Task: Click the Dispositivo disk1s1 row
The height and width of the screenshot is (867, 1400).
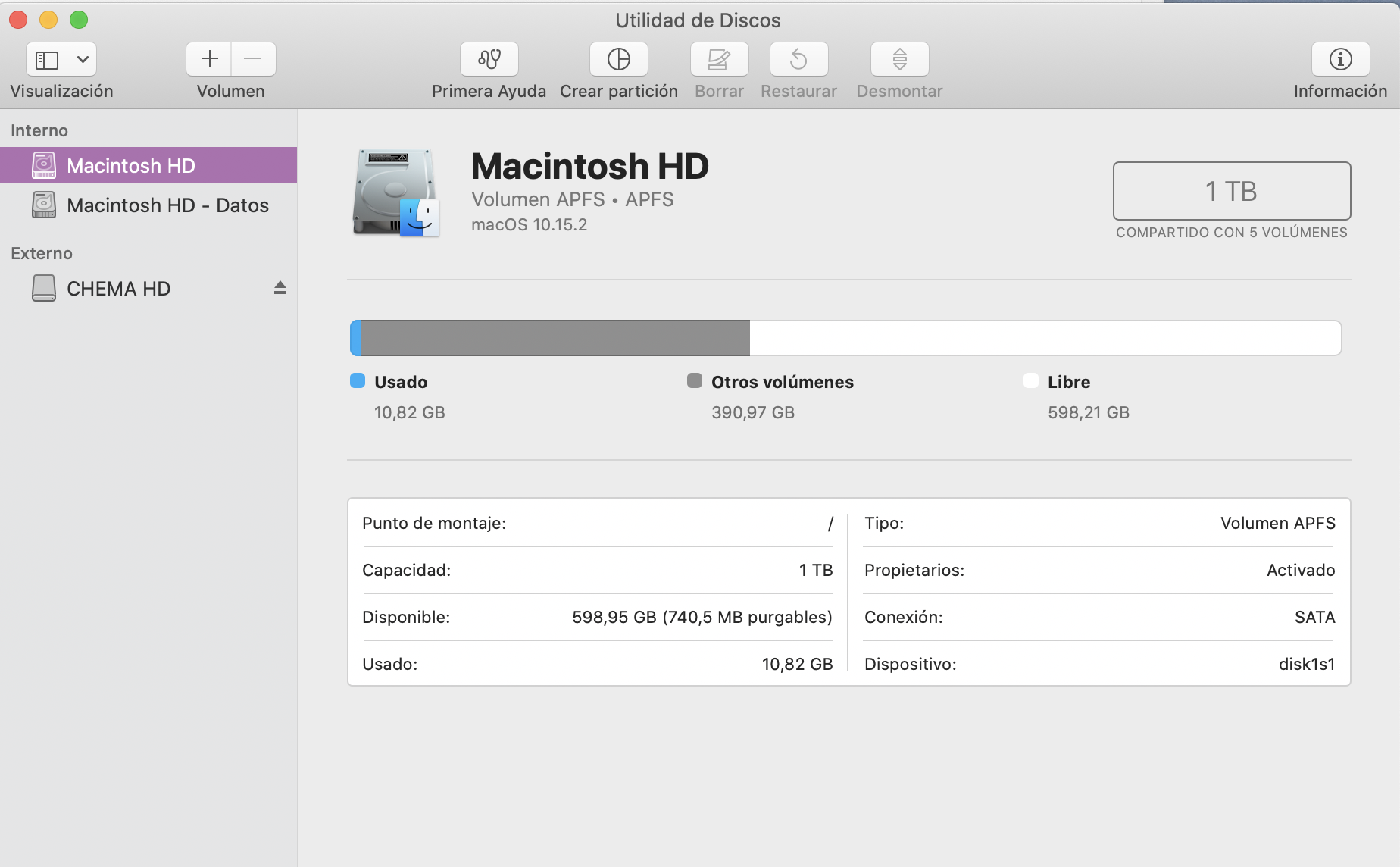Action: pos(1098,664)
